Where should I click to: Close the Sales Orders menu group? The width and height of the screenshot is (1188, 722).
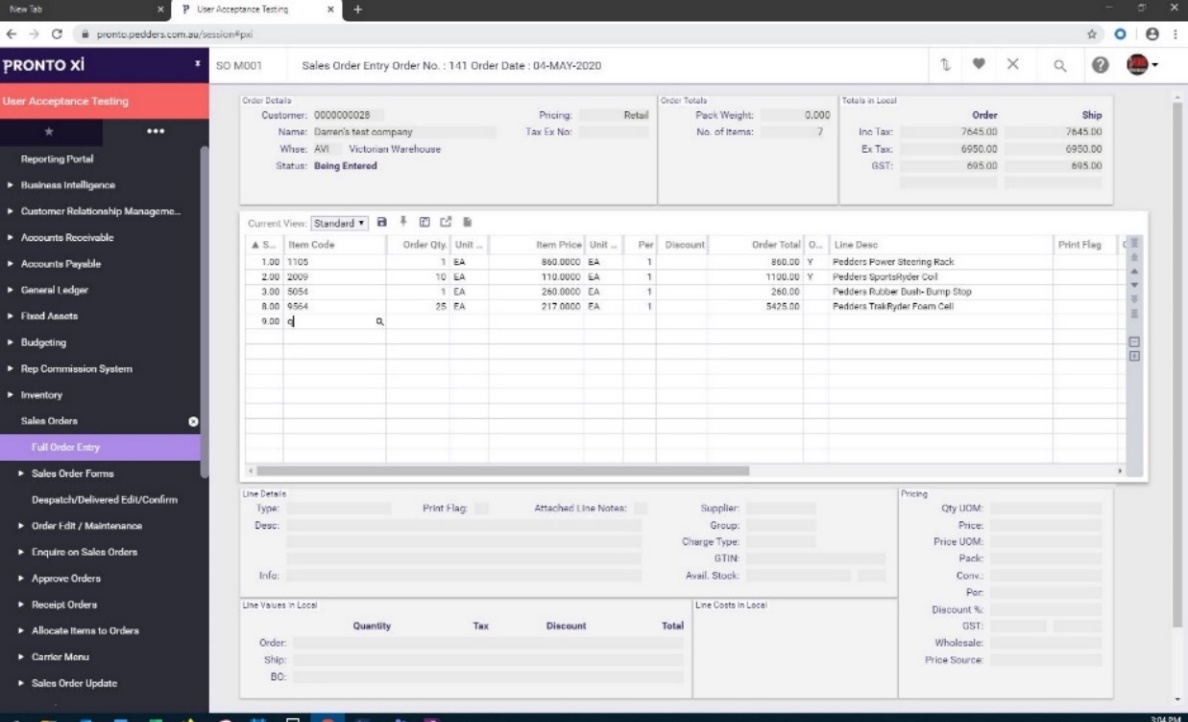click(193, 421)
